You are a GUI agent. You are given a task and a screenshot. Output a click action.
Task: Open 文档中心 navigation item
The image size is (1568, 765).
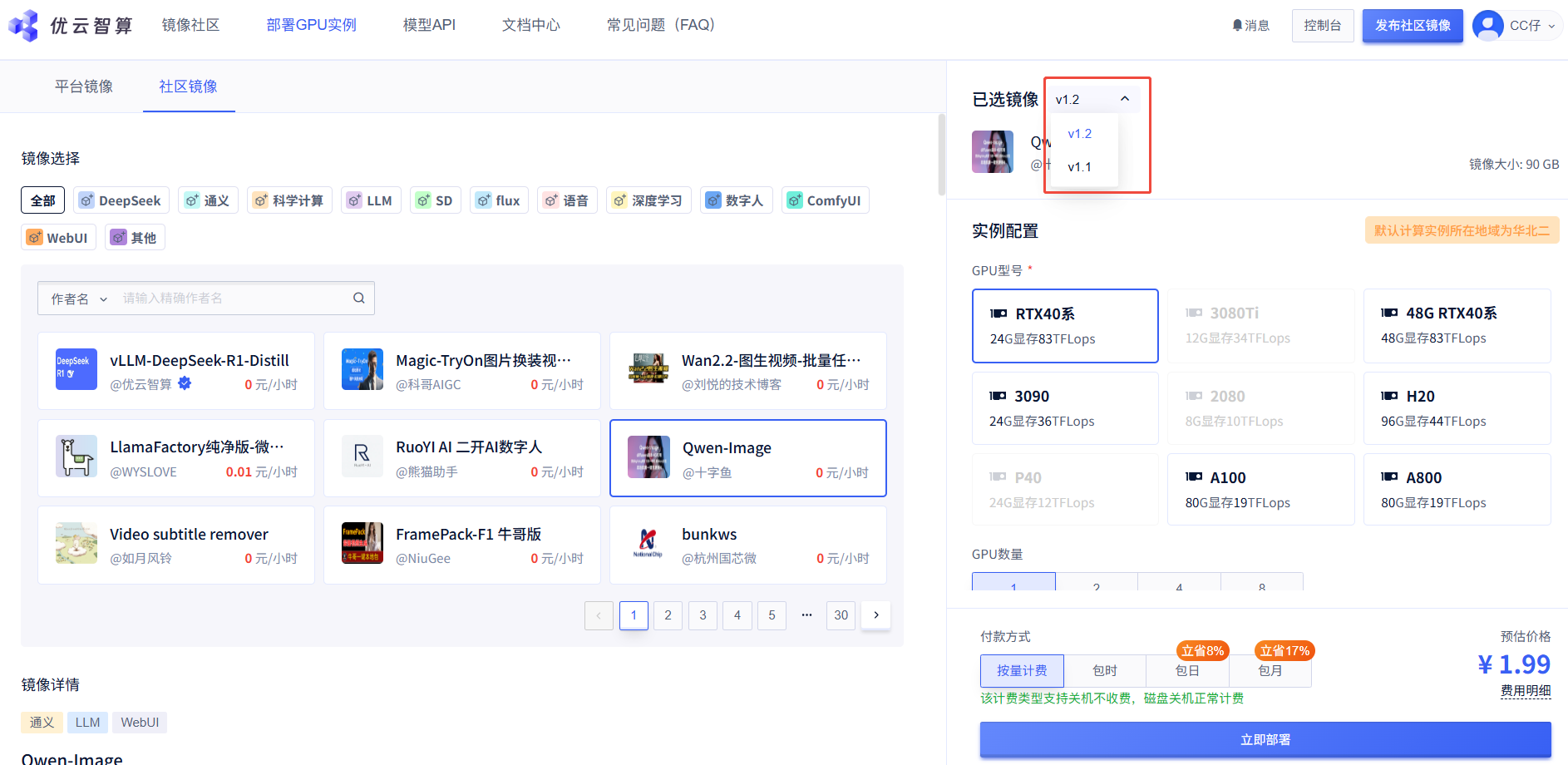531,25
